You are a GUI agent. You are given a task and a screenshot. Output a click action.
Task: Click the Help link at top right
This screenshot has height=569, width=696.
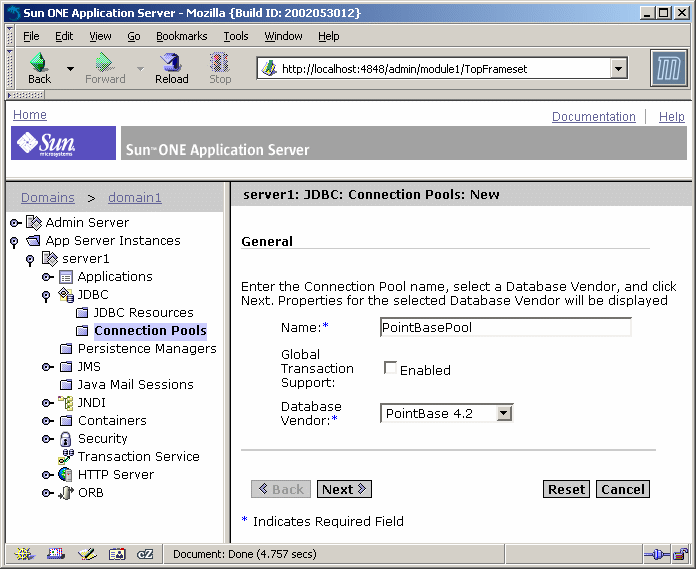click(672, 116)
